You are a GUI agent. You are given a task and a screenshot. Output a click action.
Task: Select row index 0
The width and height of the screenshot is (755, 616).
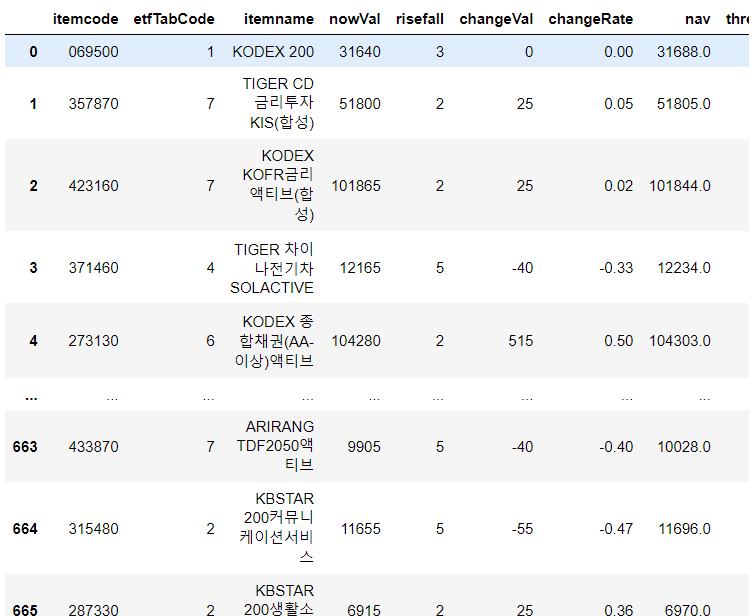click(33, 52)
